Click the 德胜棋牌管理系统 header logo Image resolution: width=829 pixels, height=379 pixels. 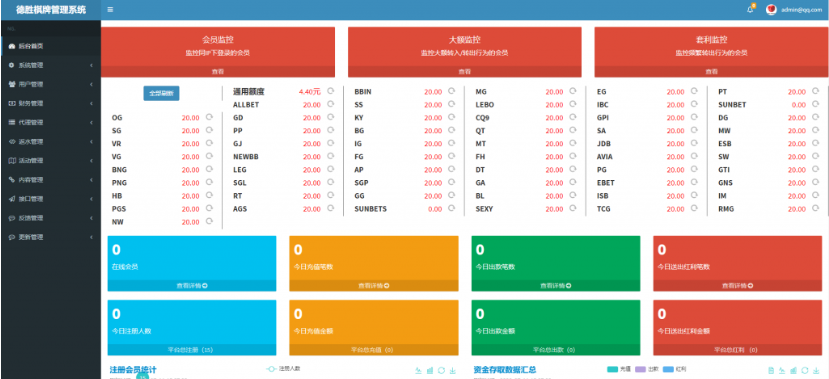click(50, 10)
